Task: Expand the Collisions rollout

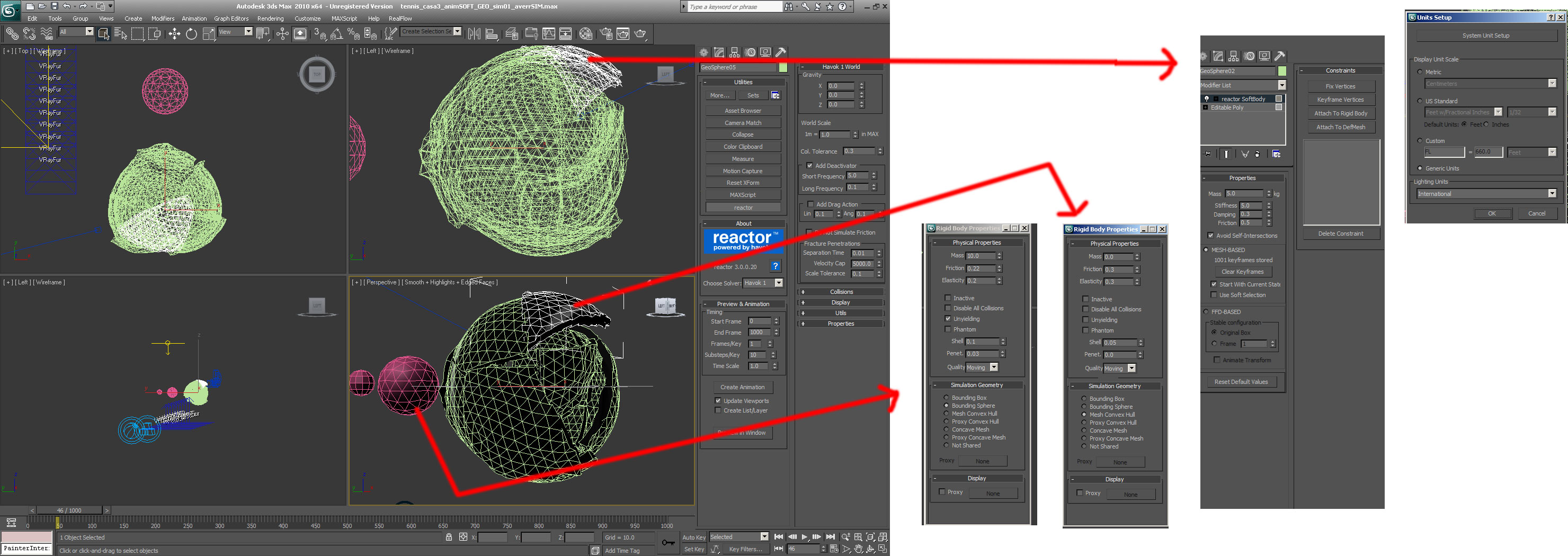Action: [x=841, y=292]
